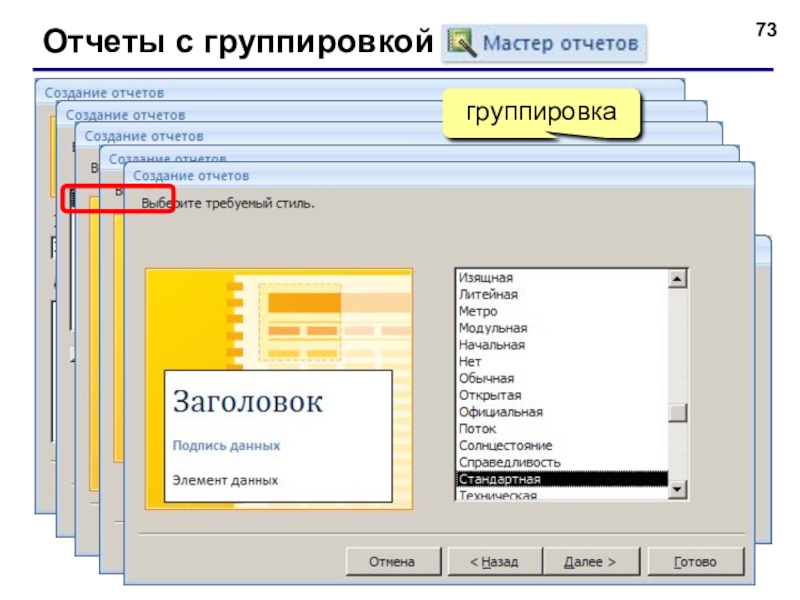The width and height of the screenshot is (800, 600).
Task: Click the style list scroll-down arrow
Action: click(678, 490)
